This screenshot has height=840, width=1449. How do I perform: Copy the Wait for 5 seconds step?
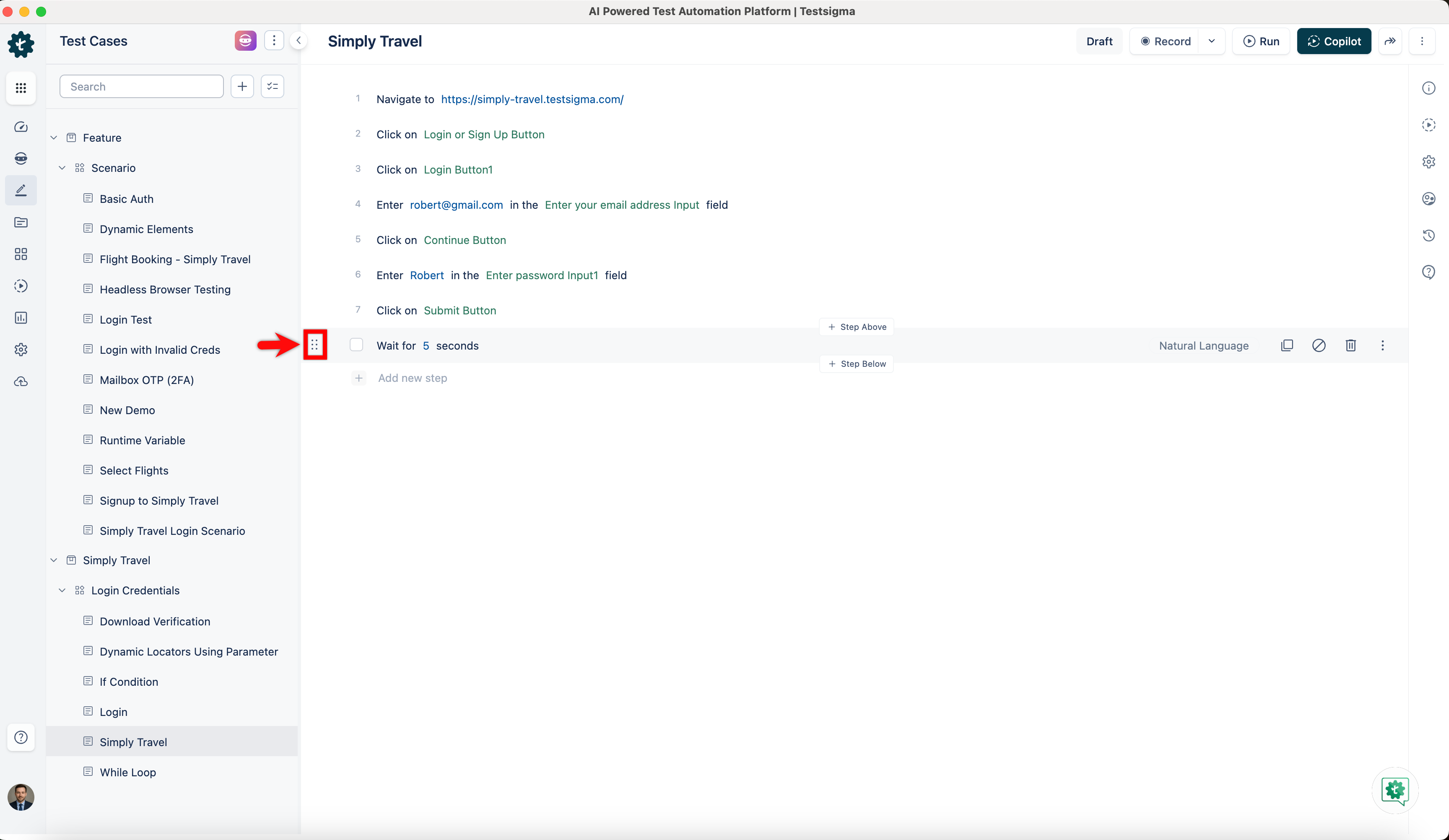[x=1287, y=345]
